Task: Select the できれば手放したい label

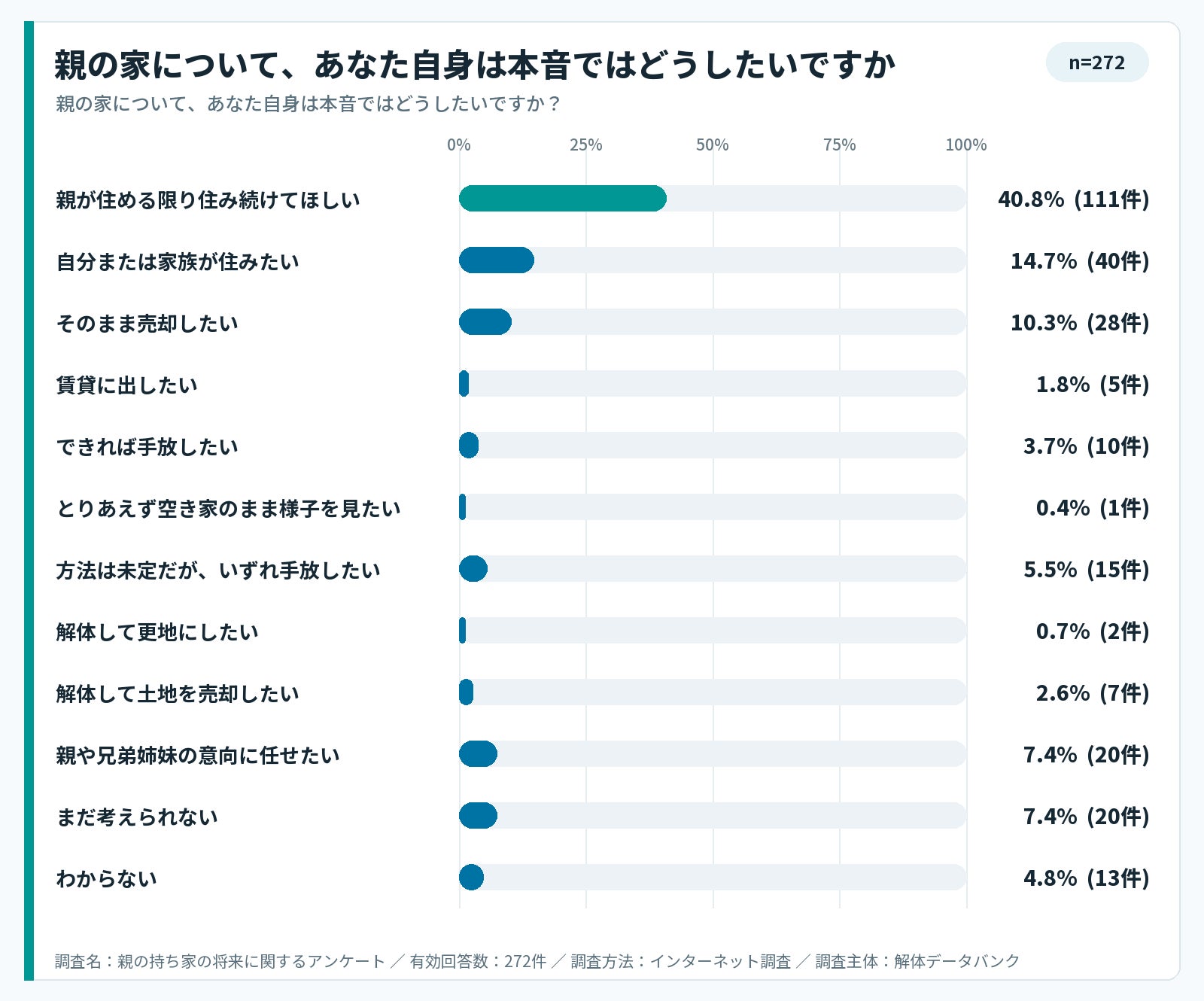Action: (147, 447)
